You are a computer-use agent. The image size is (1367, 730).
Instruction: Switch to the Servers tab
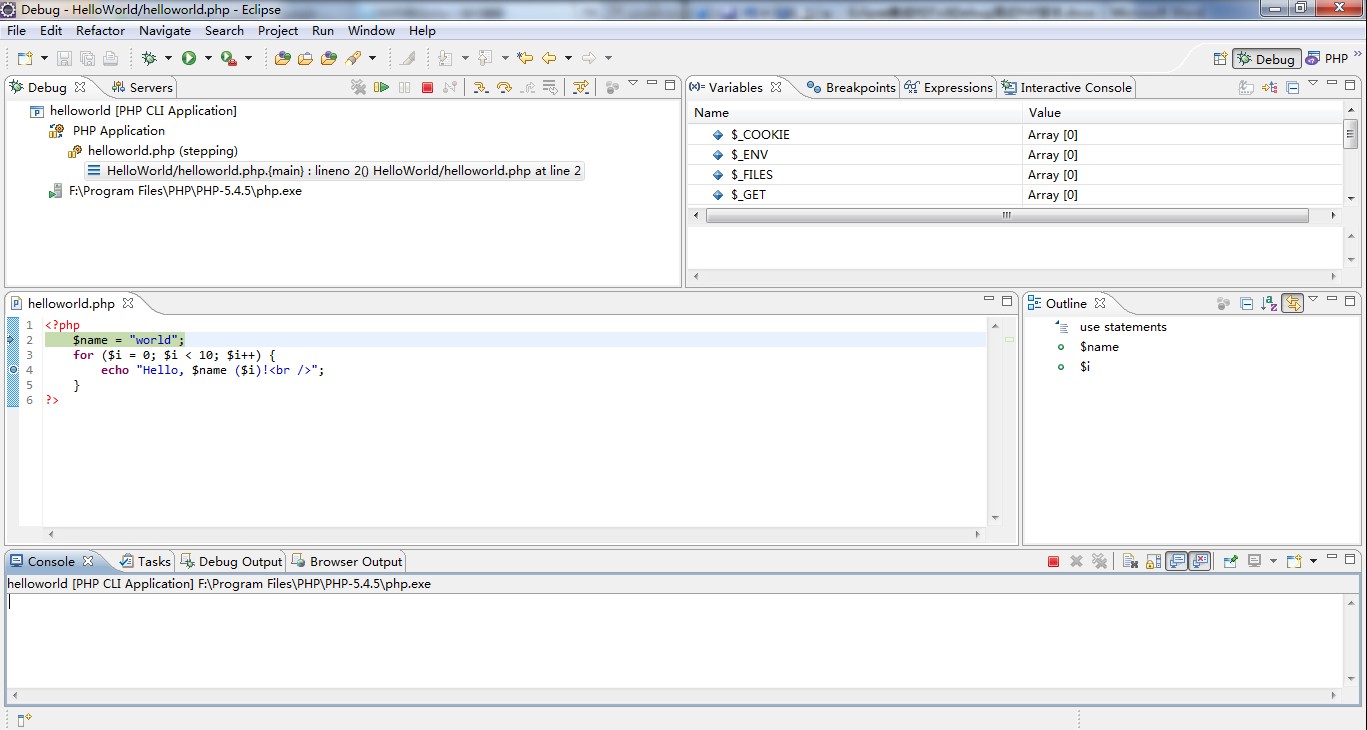pos(142,88)
